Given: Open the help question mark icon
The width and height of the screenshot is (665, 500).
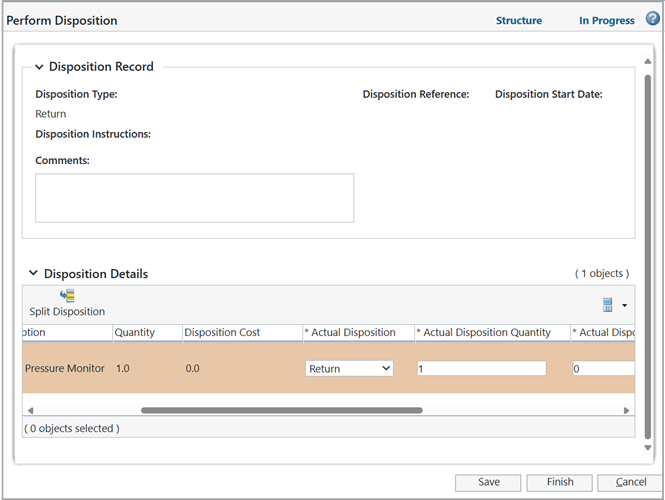Looking at the screenshot, I should coord(652,19).
